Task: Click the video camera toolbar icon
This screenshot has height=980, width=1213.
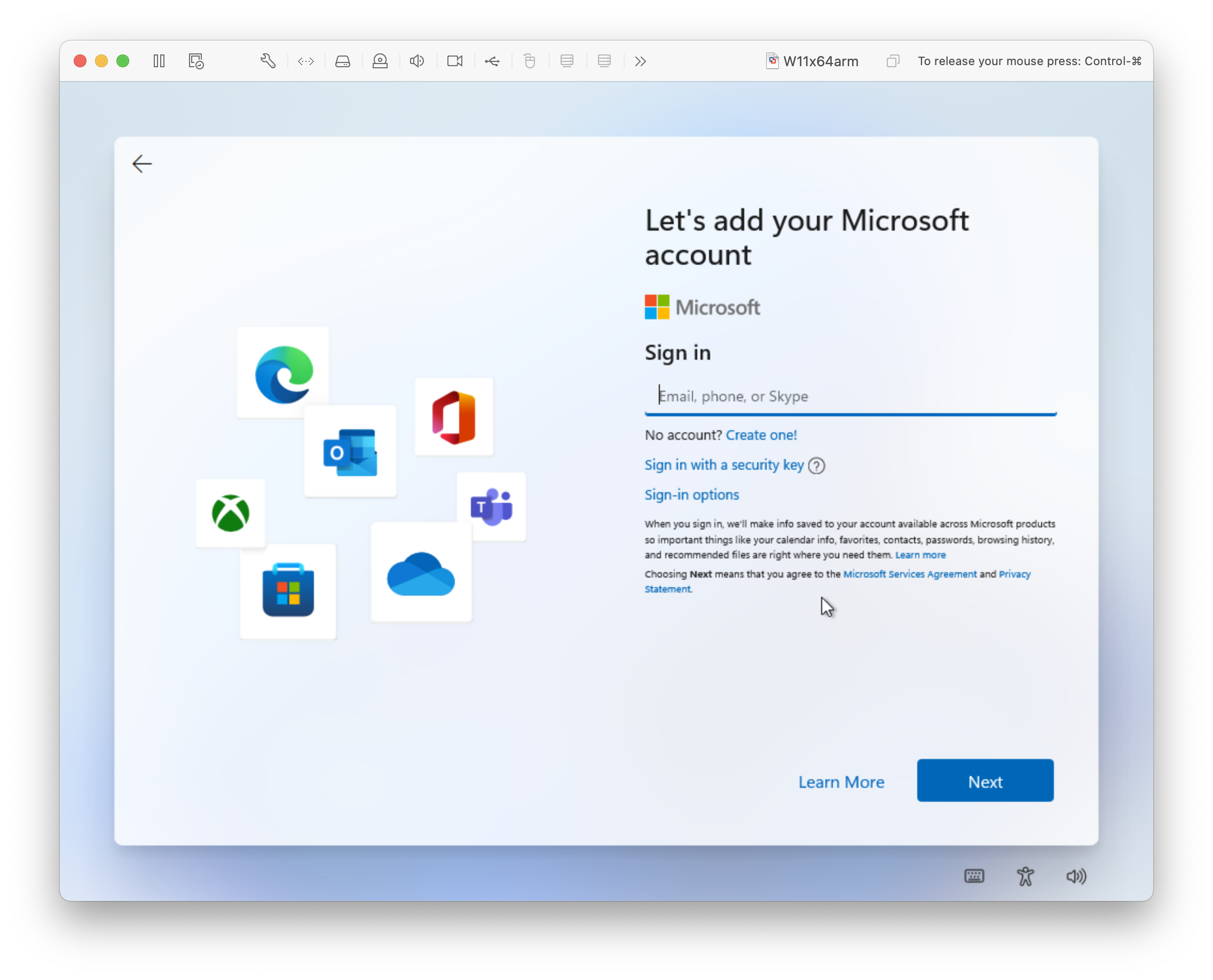Action: click(454, 61)
